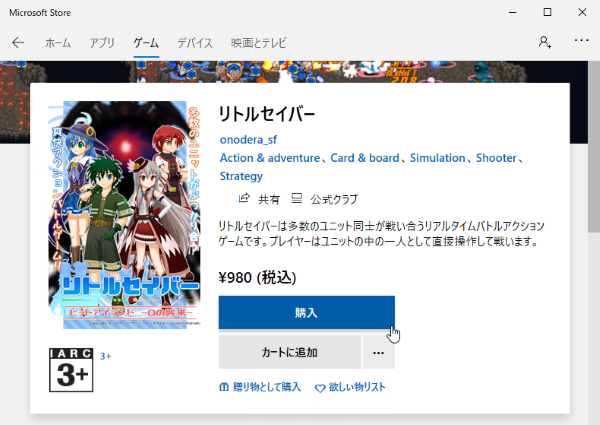600x425 pixels.
Task: Open the Action & adventure category link
Action: pyautogui.click(x=270, y=158)
